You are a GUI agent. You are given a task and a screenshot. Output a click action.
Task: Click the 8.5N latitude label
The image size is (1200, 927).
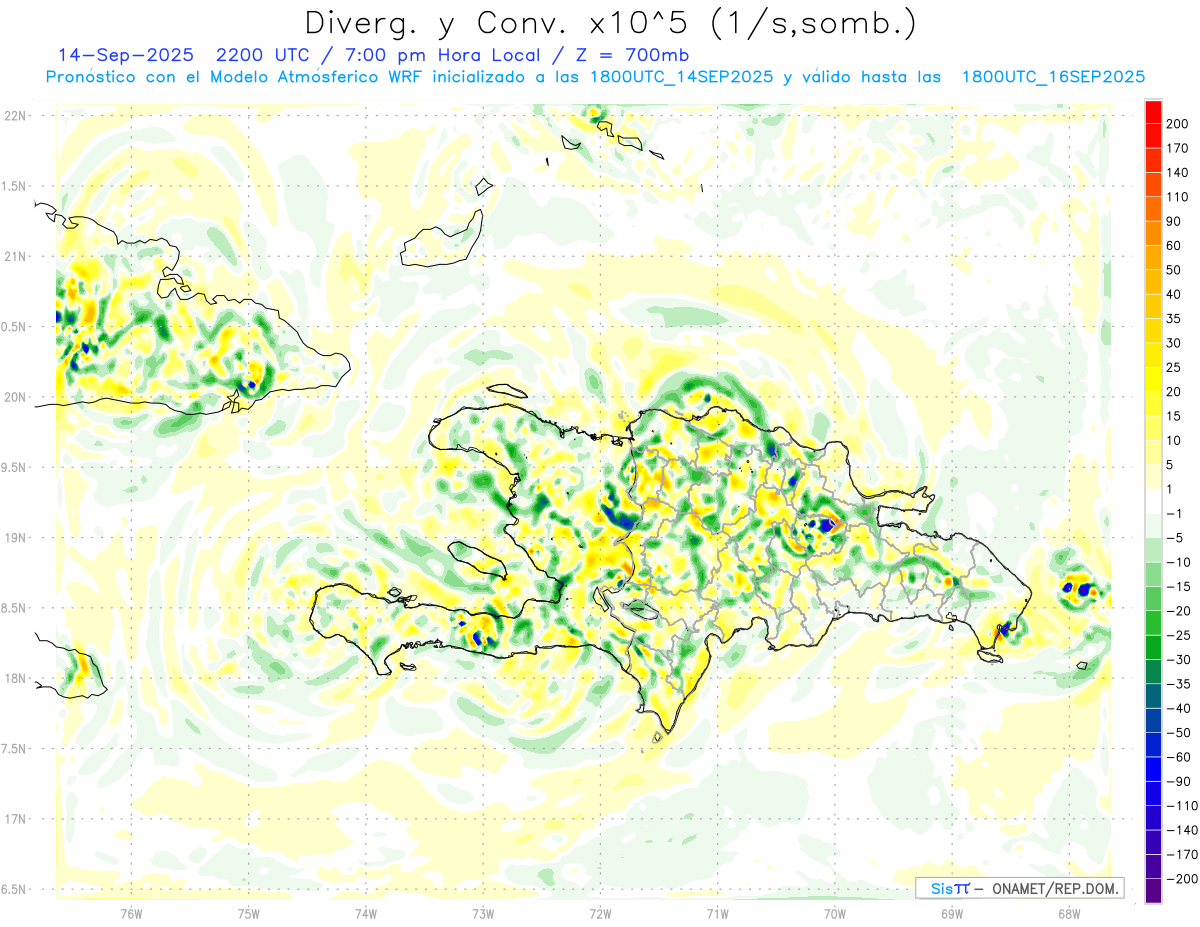coord(15,608)
